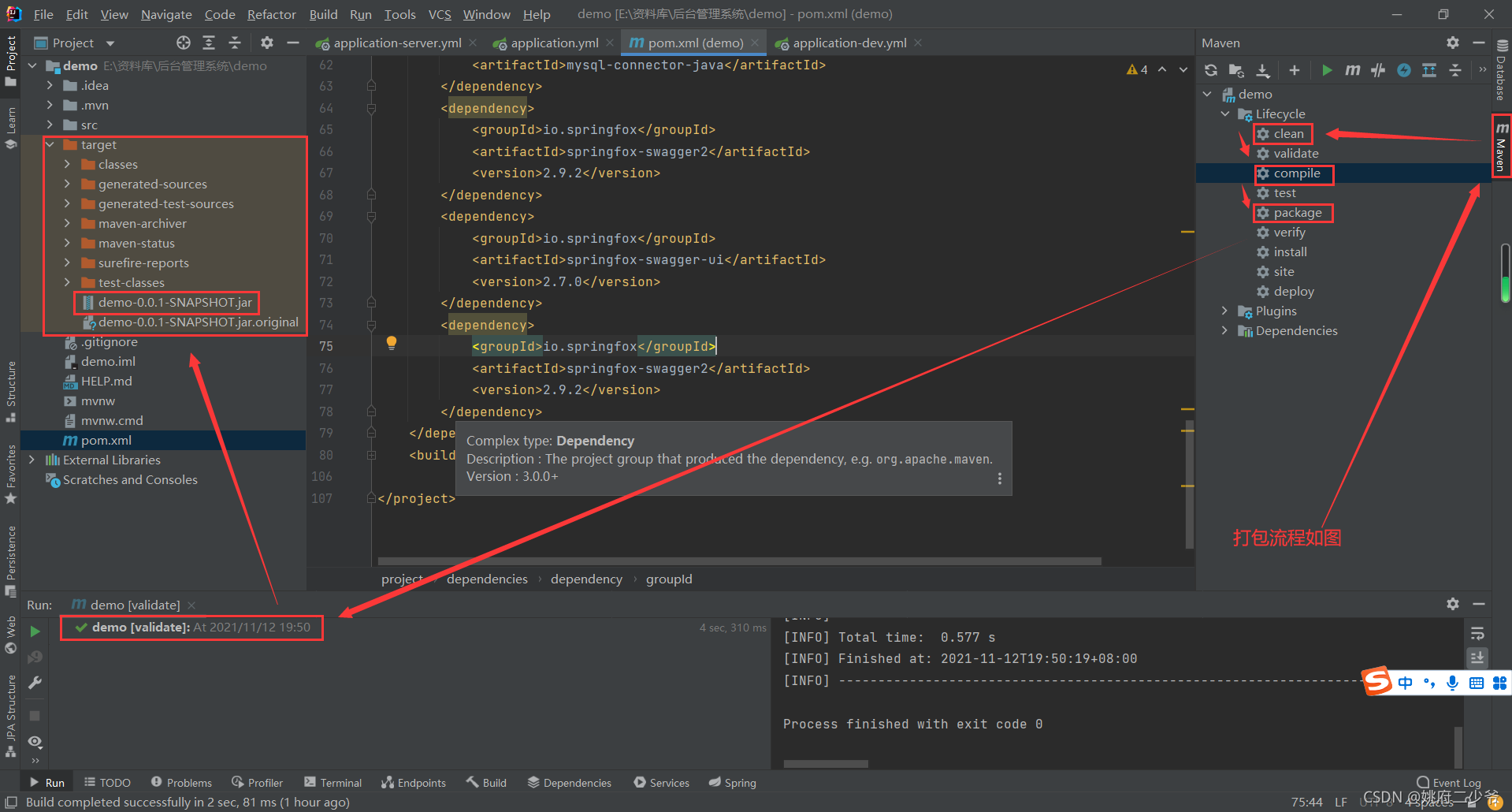Click the lightbulb intention icon on line 75
Screen dimensions: 1512x812
pyautogui.click(x=391, y=343)
